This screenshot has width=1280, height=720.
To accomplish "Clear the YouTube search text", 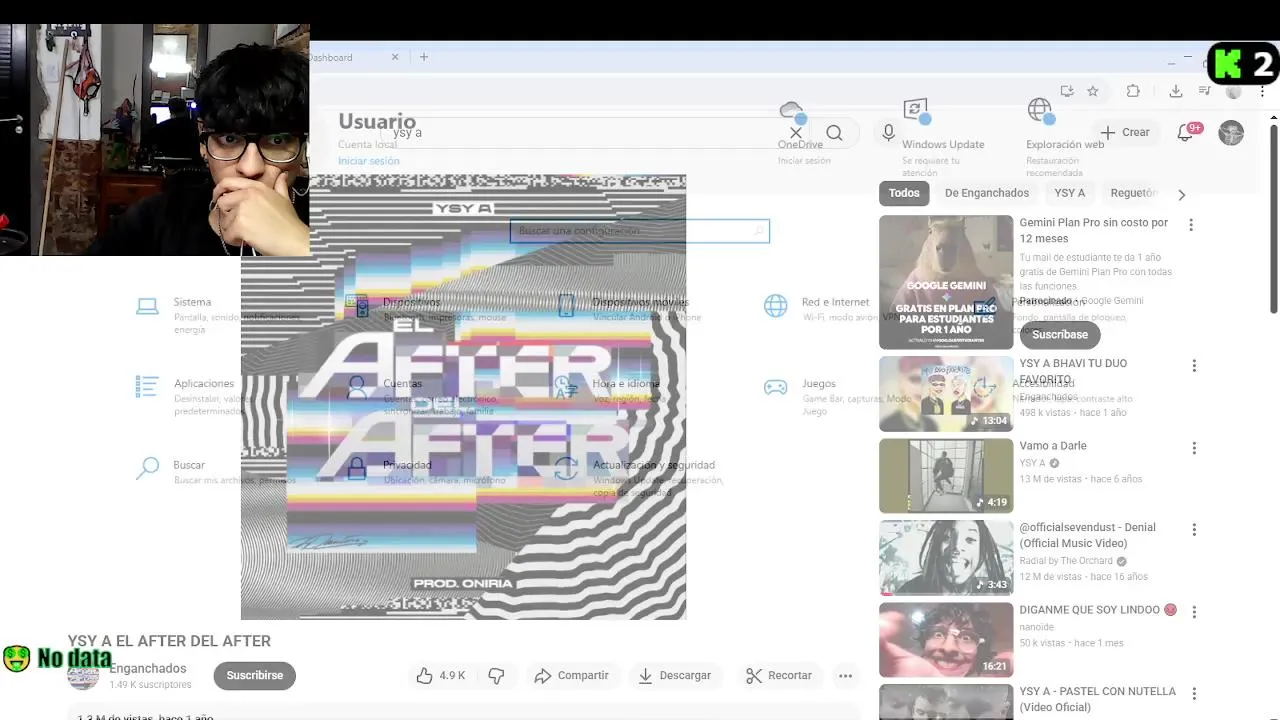I will (796, 132).
